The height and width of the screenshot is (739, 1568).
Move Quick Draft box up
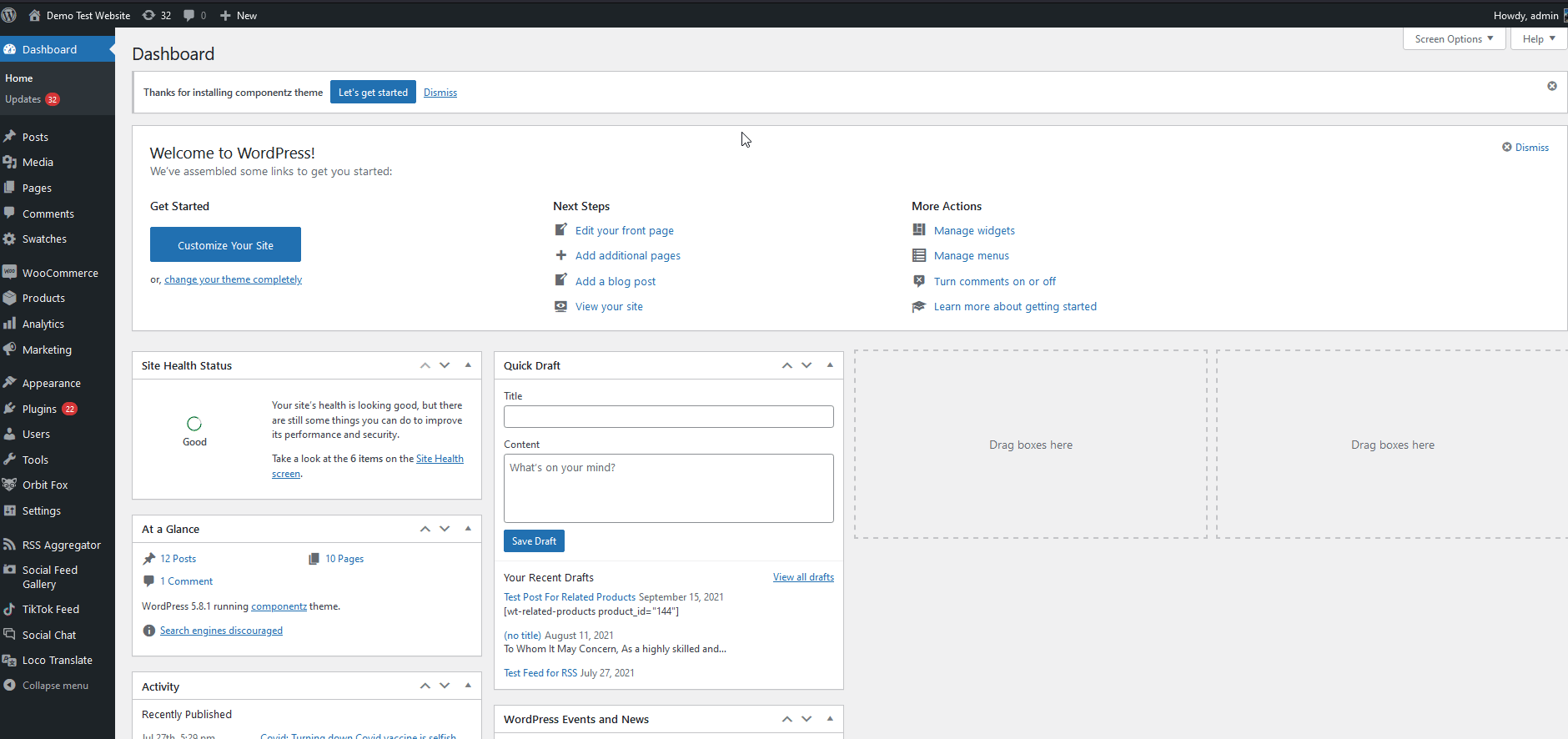click(787, 365)
